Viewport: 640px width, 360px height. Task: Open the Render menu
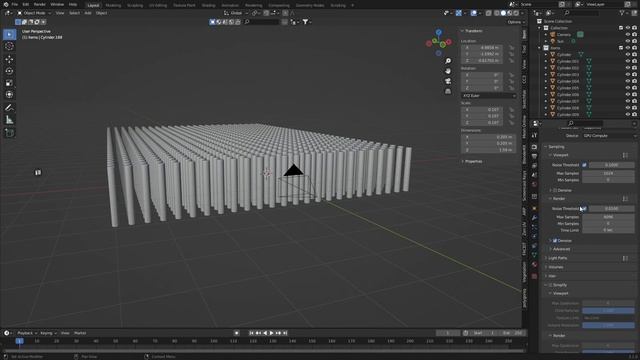tap(40, 4)
